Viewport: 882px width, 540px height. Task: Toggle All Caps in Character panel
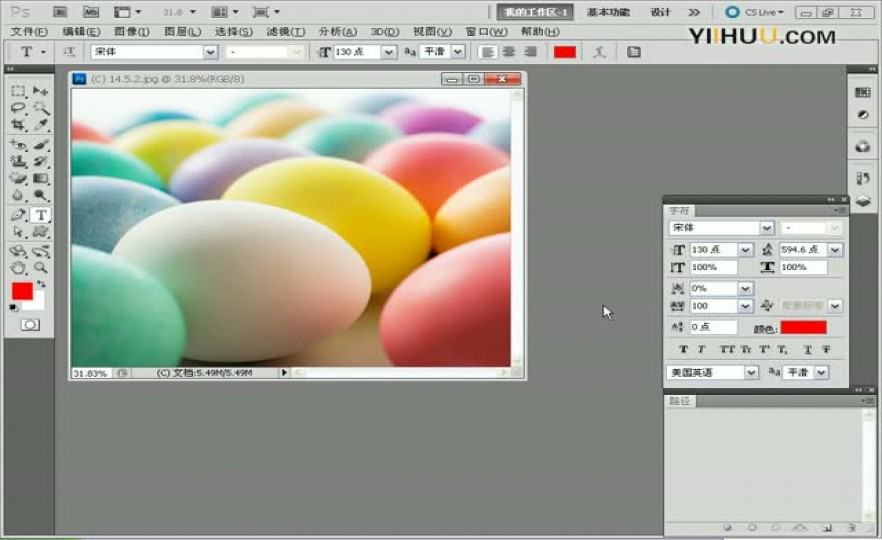tap(727, 349)
